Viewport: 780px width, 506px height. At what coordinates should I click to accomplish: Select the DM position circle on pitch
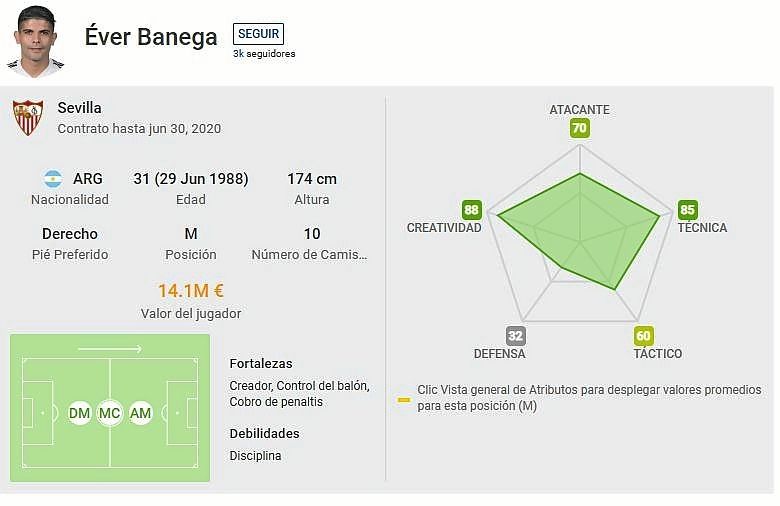(x=80, y=412)
